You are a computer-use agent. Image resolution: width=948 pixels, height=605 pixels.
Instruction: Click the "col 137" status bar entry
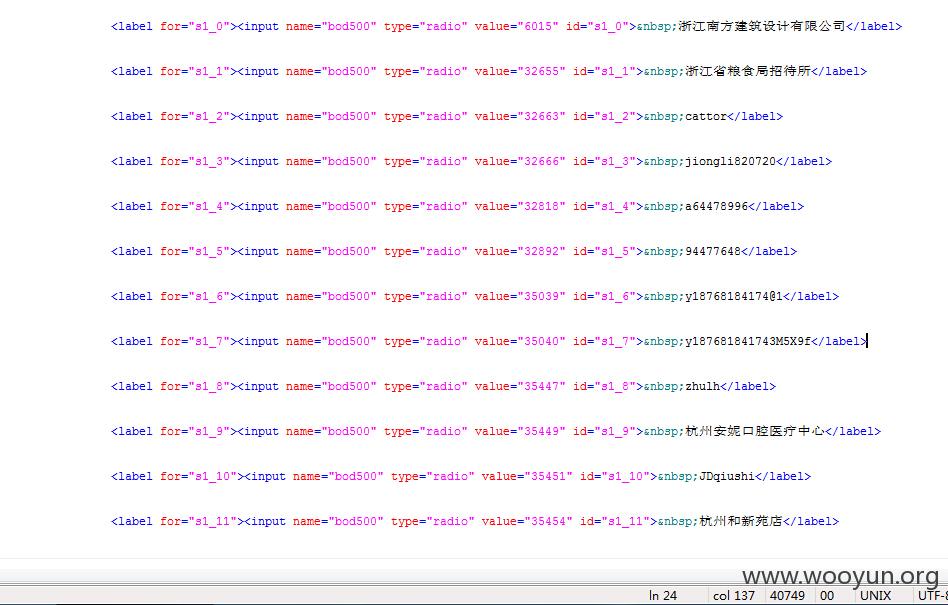734,595
